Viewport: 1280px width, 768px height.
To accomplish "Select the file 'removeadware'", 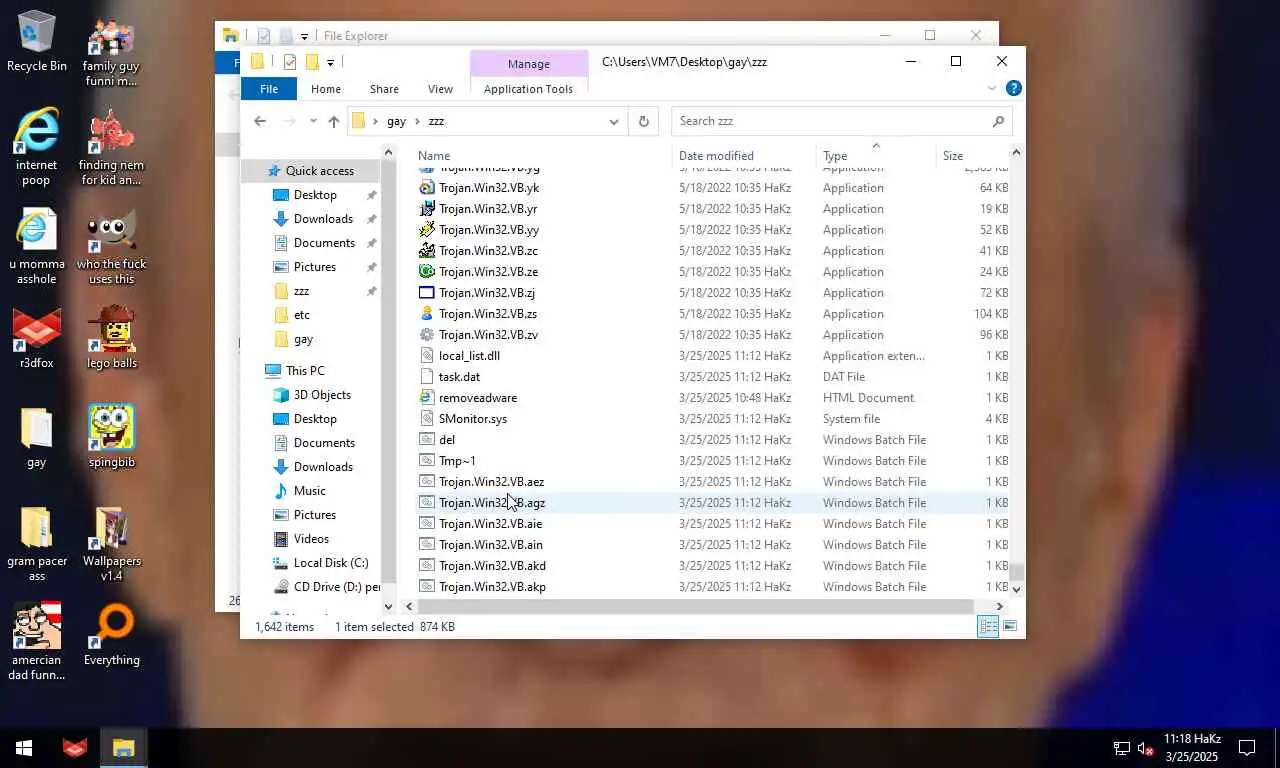I will click(x=477, y=398).
